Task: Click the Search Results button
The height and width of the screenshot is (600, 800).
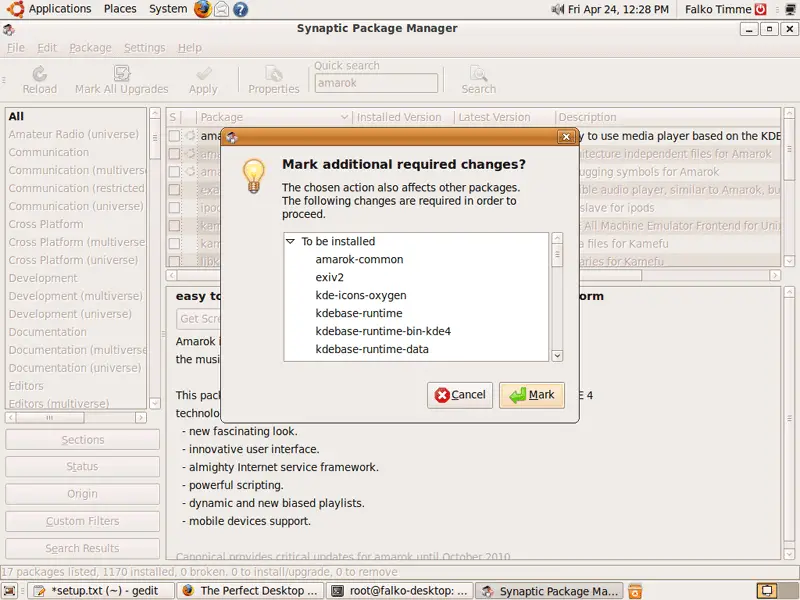Action: coord(83,548)
